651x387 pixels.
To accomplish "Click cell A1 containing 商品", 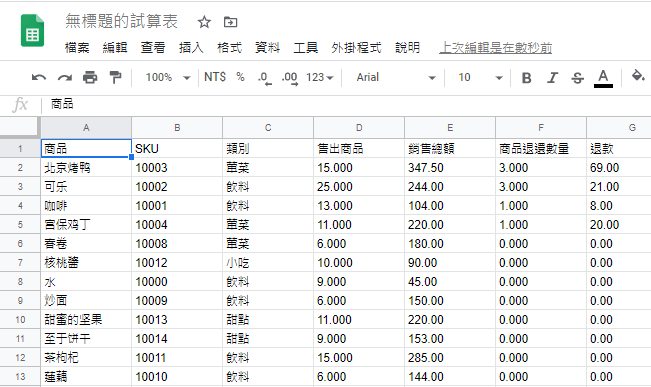I will pos(86,148).
